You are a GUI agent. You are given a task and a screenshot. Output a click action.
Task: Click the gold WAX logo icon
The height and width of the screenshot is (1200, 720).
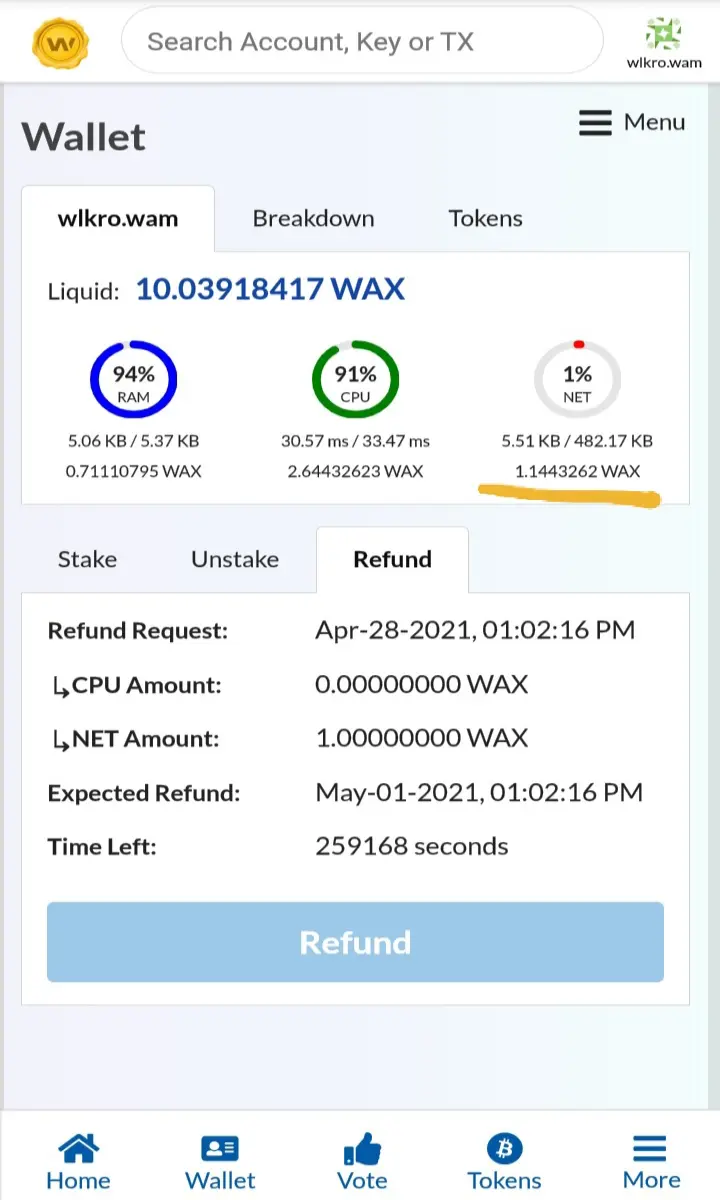pyautogui.click(x=61, y=41)
